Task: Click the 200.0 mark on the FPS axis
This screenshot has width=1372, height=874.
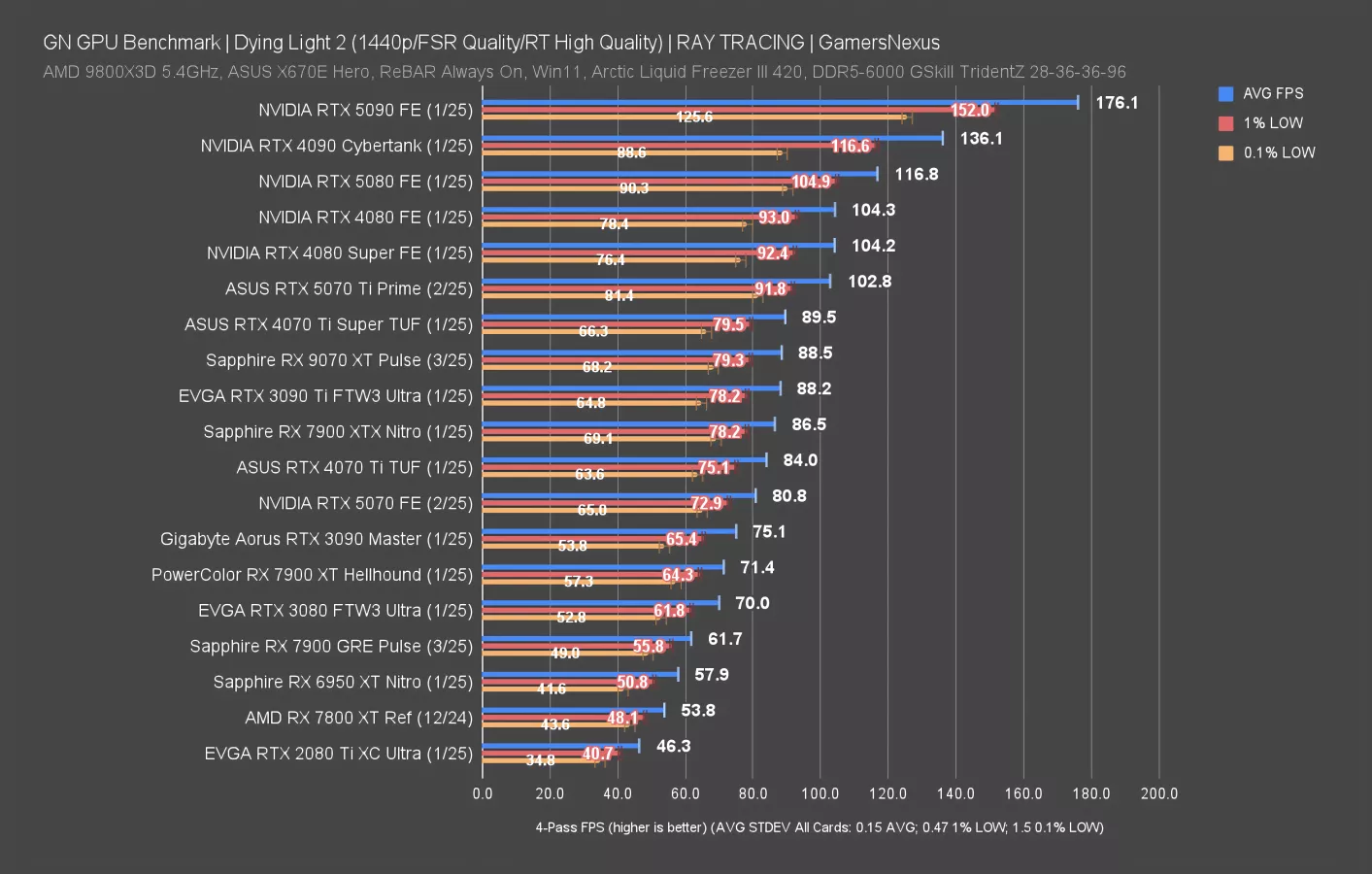Action: [1159, 793]
